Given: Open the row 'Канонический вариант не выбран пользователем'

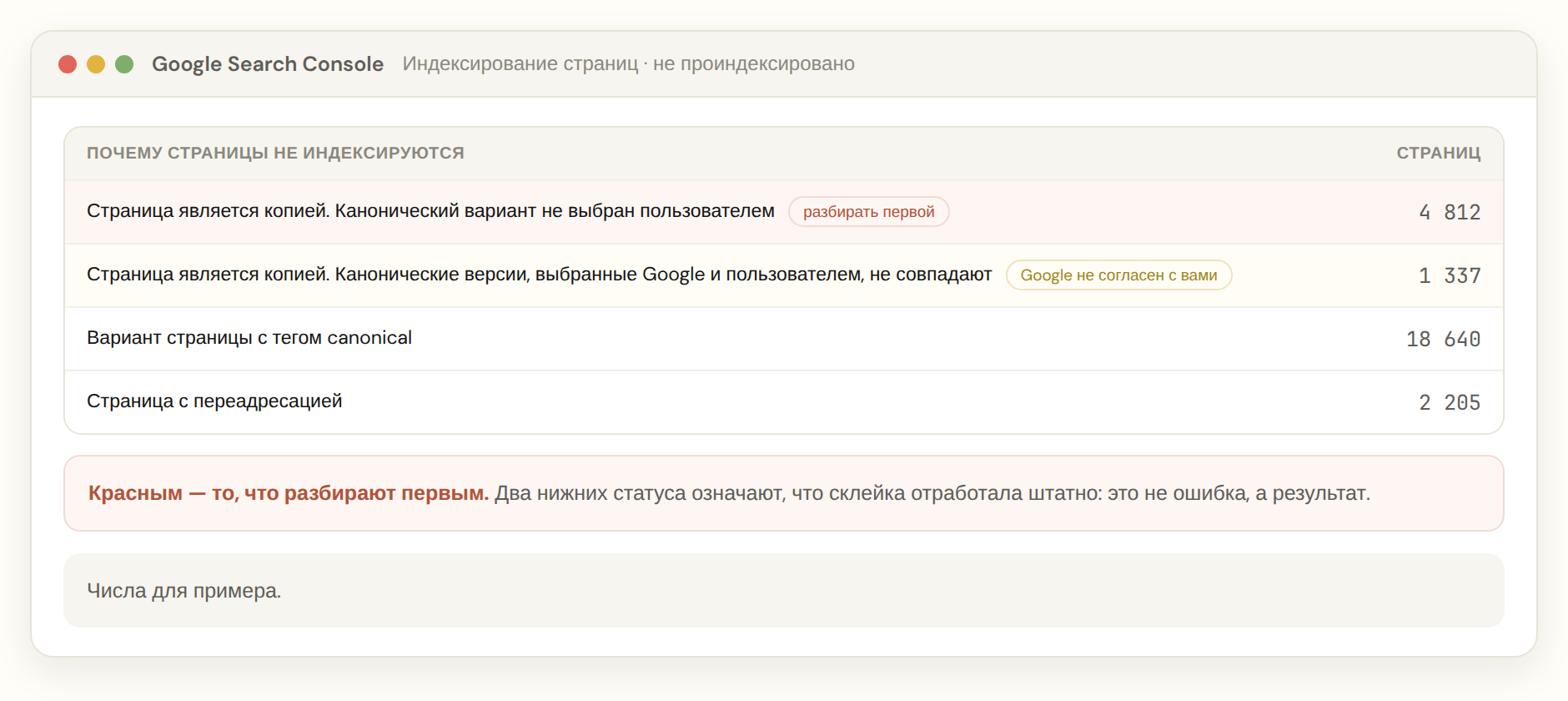Looking at the screenshot, I should [784, 212].
